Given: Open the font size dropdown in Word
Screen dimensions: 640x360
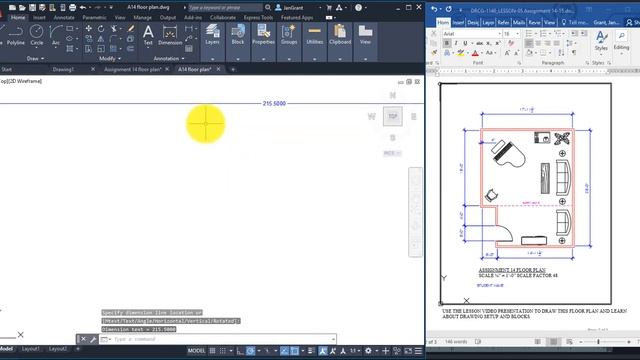Looking at the screenshot, I should (518, 34).
